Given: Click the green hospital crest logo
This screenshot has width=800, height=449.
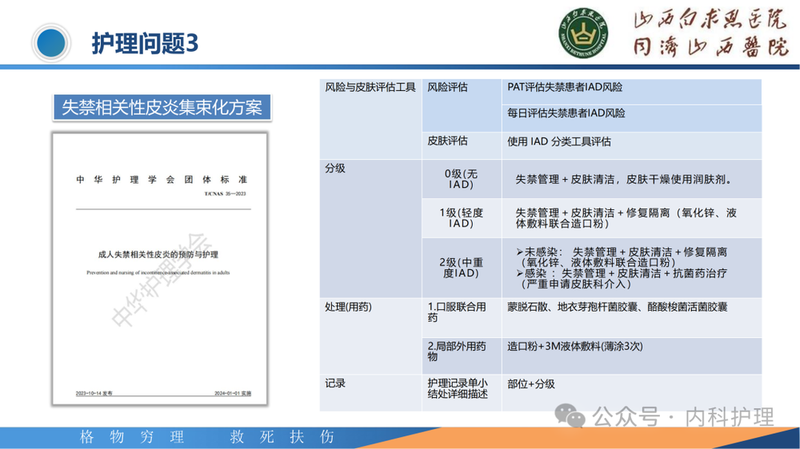Looking at the screenshot, I should tap(583, 33).
